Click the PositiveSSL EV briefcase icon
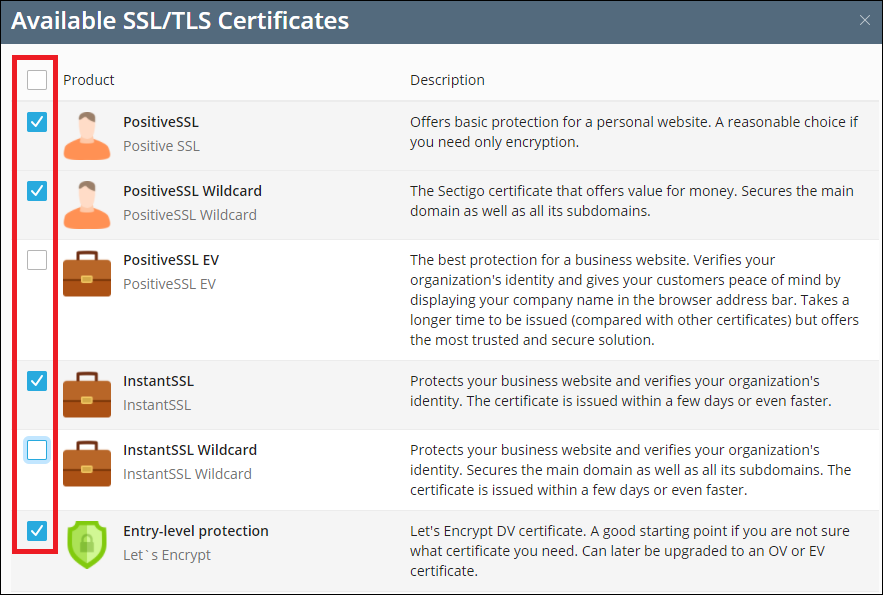Viewport: 883px width, 595px height. pyautogui.click(x=87, y=273)
